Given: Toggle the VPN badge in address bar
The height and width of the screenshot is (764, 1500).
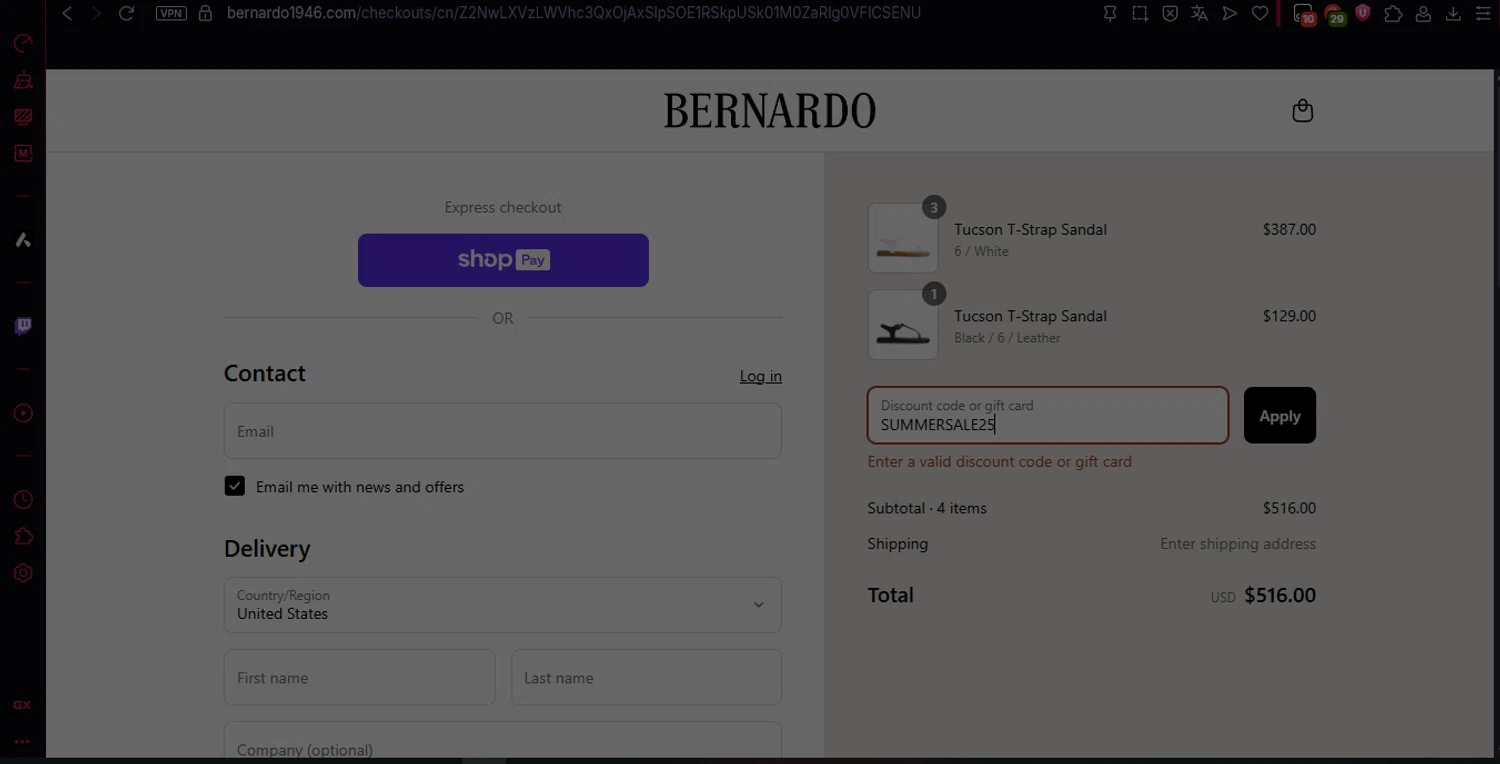Looking at the screenshot, I should [171, 13].
